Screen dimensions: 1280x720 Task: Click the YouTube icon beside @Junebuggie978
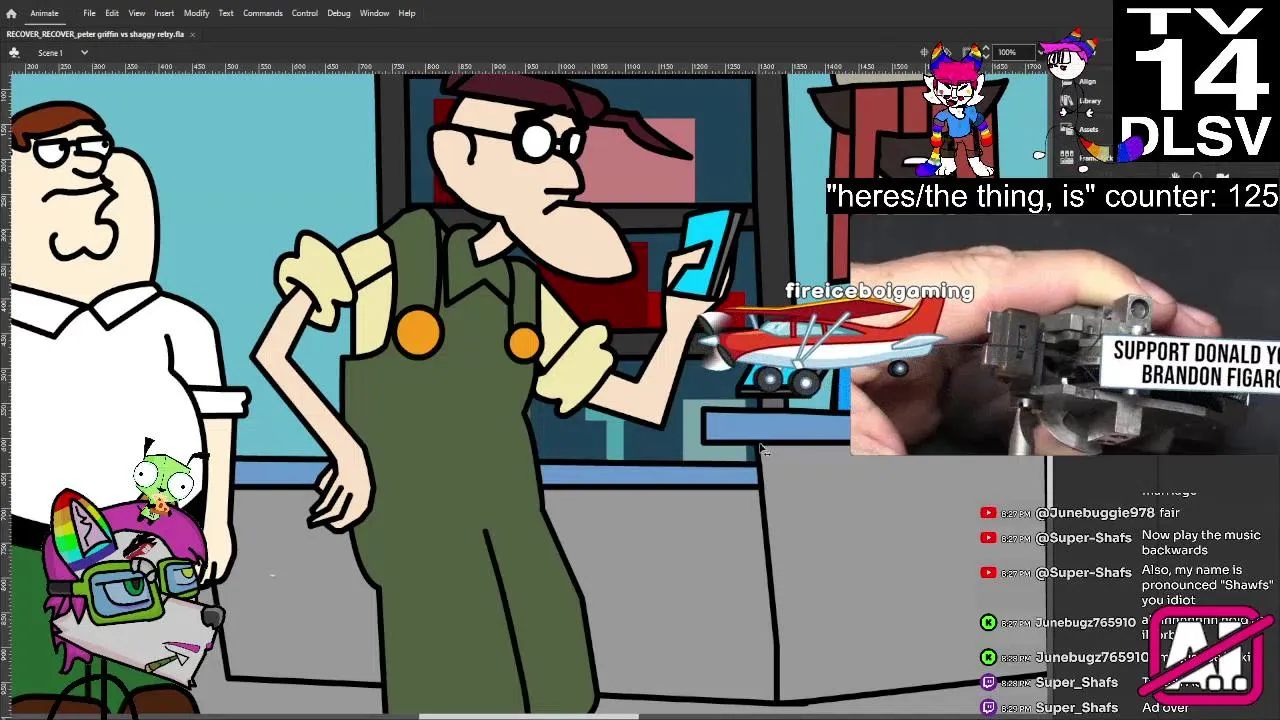(x=988, y=513)
